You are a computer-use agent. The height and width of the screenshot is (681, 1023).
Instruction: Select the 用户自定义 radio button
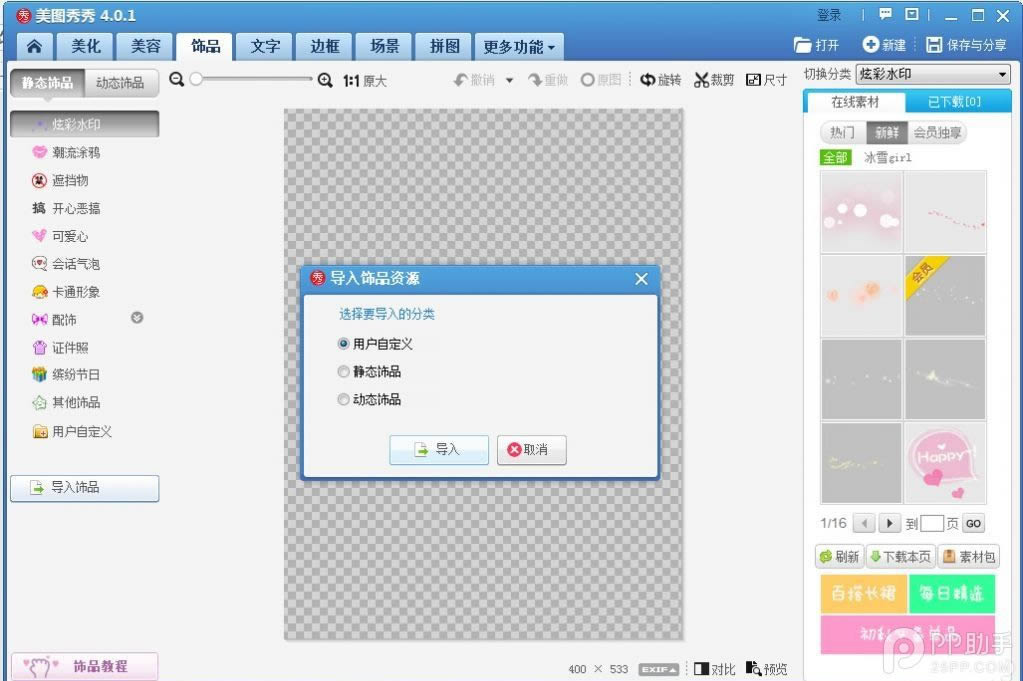pyautogui.click(x=343, y=344)
